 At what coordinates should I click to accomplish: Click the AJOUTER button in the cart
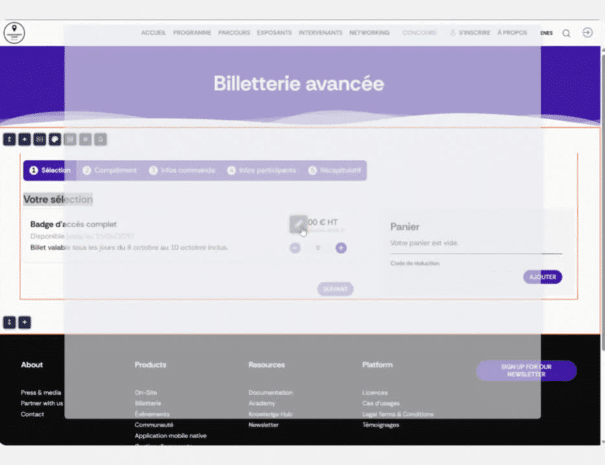[542, 277]
